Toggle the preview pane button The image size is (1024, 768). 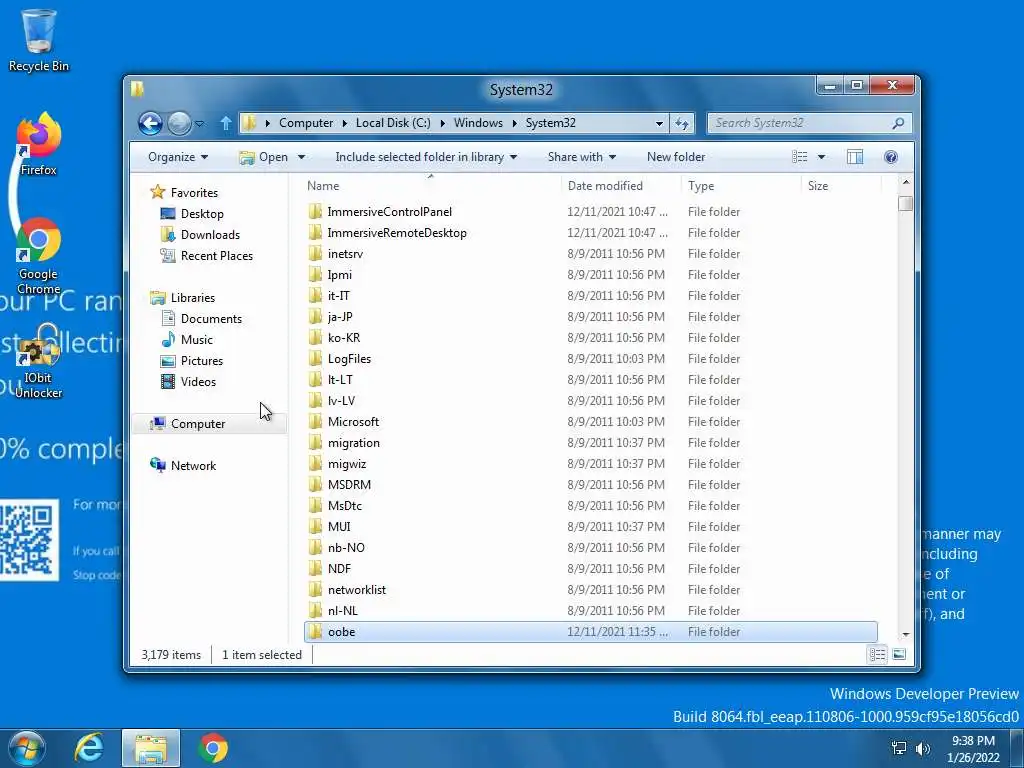click(x=855, y=157)
